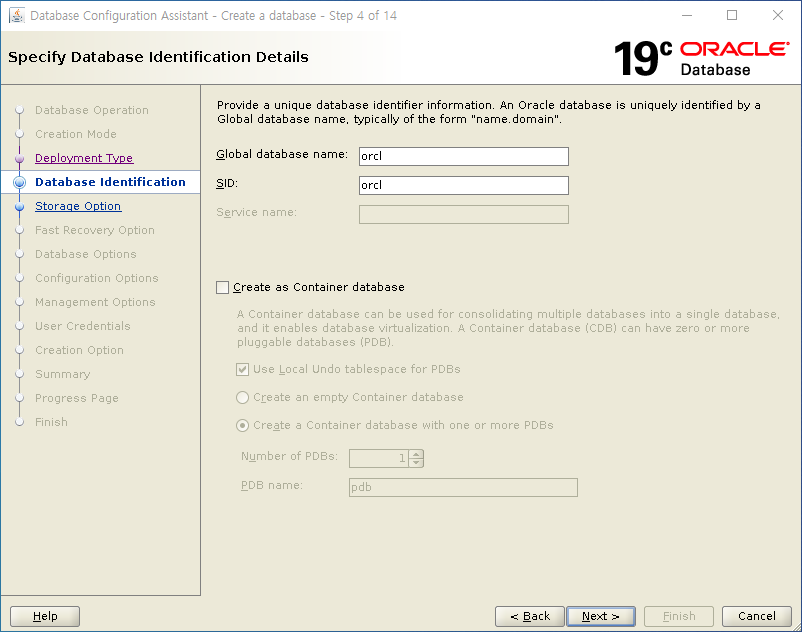
Task: Decrease Number of PDBs with down arrow
Action: tap(416, 462)
